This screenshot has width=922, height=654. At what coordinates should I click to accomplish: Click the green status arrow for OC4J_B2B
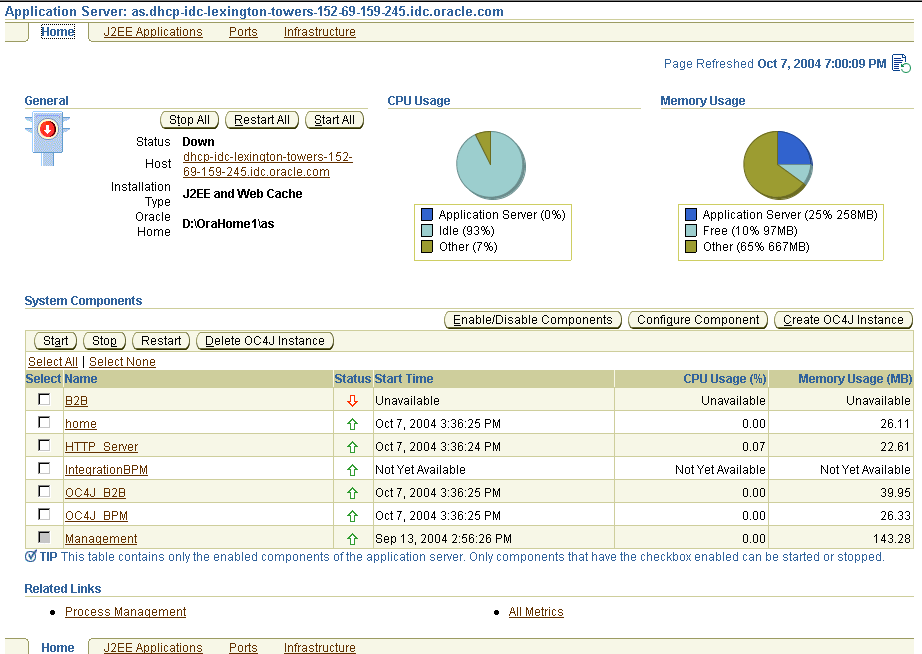point(352,493)
